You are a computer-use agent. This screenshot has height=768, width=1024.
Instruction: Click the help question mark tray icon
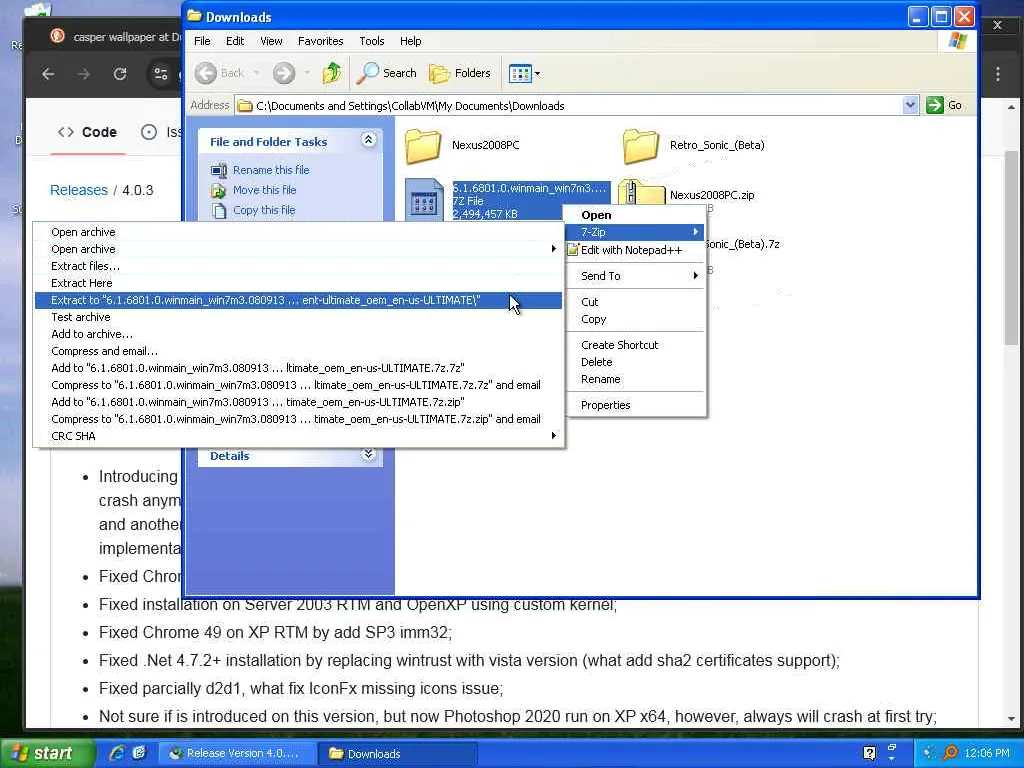[x=869, y=753]
